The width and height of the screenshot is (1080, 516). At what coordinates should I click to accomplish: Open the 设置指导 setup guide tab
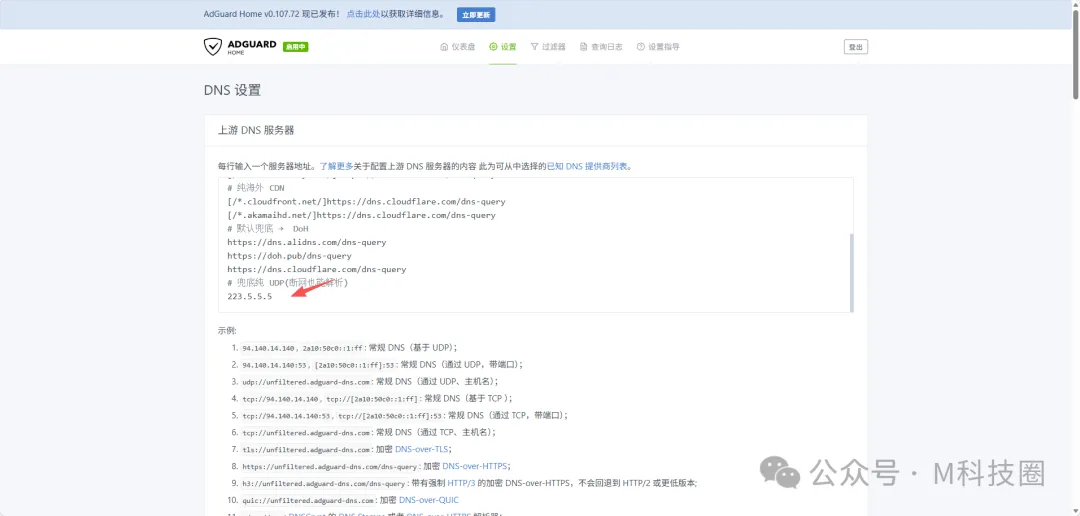(658, 47)
